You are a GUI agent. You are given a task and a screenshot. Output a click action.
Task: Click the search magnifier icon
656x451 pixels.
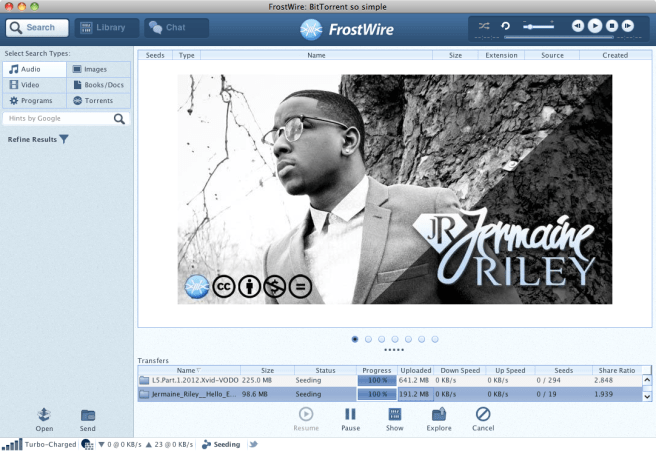coord(120,118)
